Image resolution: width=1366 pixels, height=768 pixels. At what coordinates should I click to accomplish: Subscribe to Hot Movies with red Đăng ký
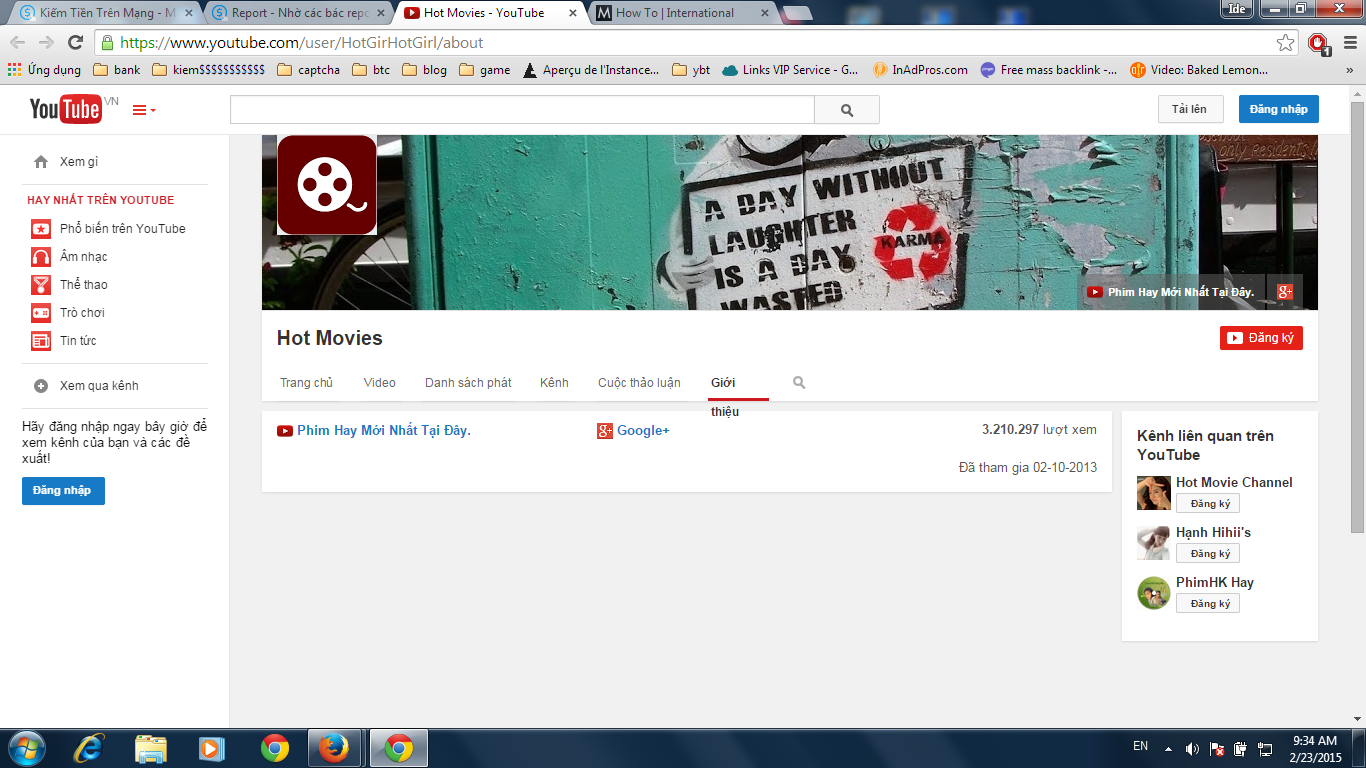(1261, 338)
